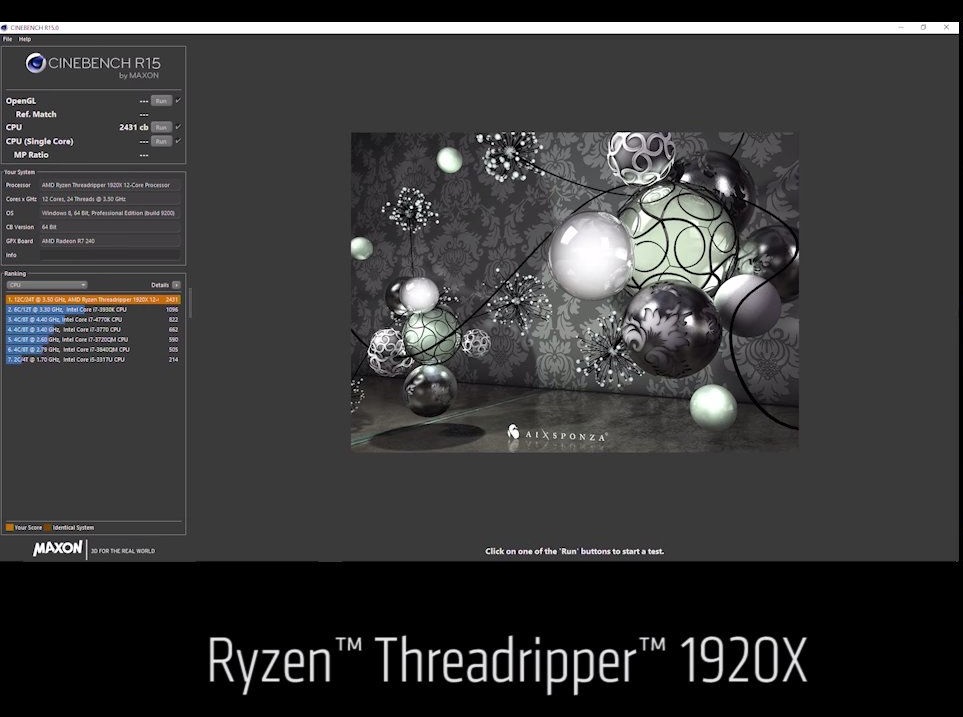Select the Intel Core i5-3317U ranking row
The image size is (963, 717).
click(x=93, y=359)
